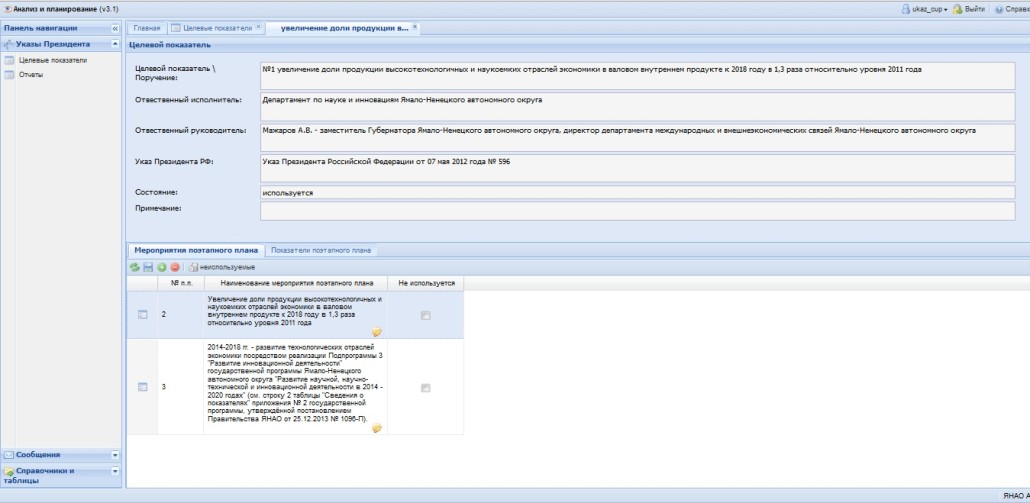
Task: Open the Мероприятия поэтапного плана tab
Action: coord(196,250)
